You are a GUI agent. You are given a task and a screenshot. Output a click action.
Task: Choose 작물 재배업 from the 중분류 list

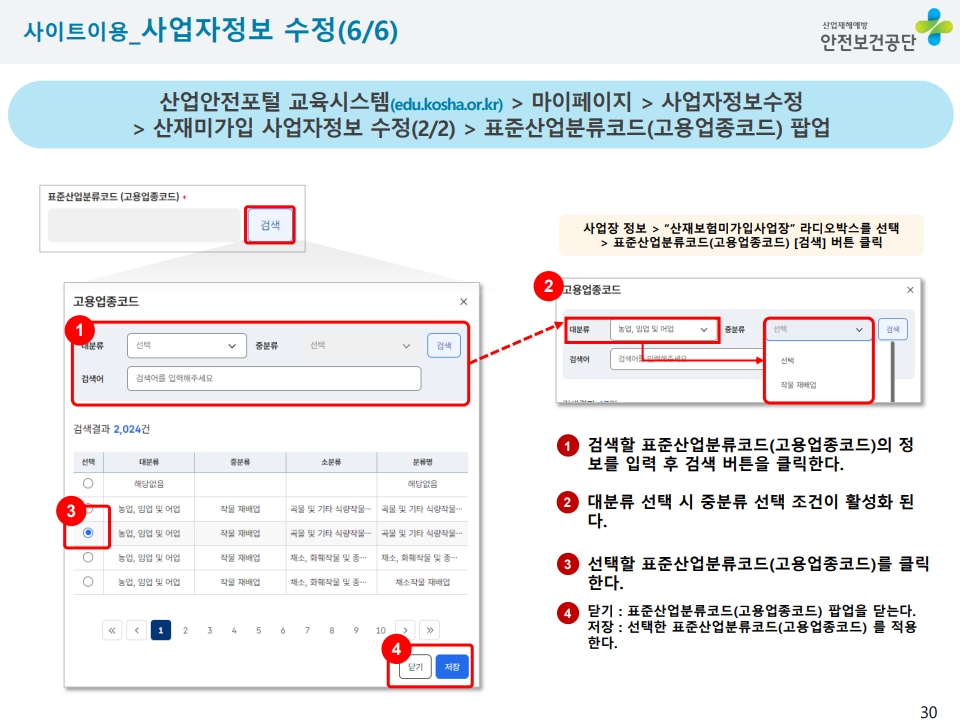pyautogui.click(x=799, y=385)
